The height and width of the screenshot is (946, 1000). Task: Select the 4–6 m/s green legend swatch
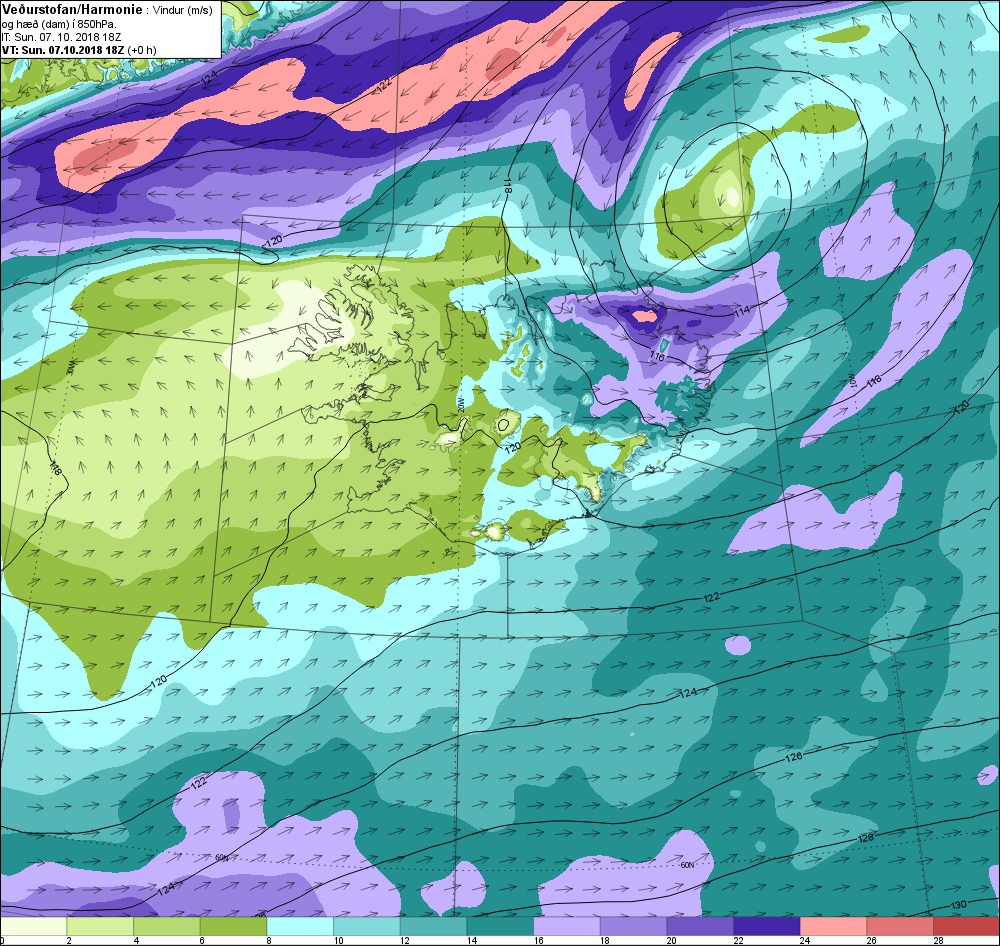(166, 926)
